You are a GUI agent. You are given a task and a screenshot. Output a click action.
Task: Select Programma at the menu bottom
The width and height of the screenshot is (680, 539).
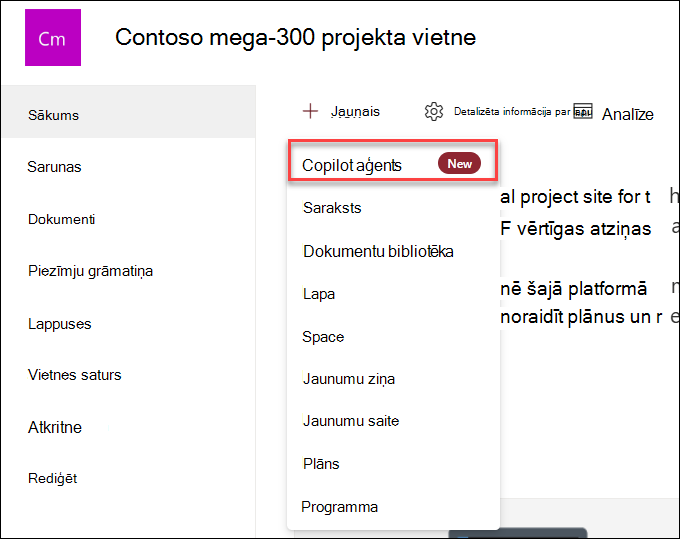click(340, 506)
